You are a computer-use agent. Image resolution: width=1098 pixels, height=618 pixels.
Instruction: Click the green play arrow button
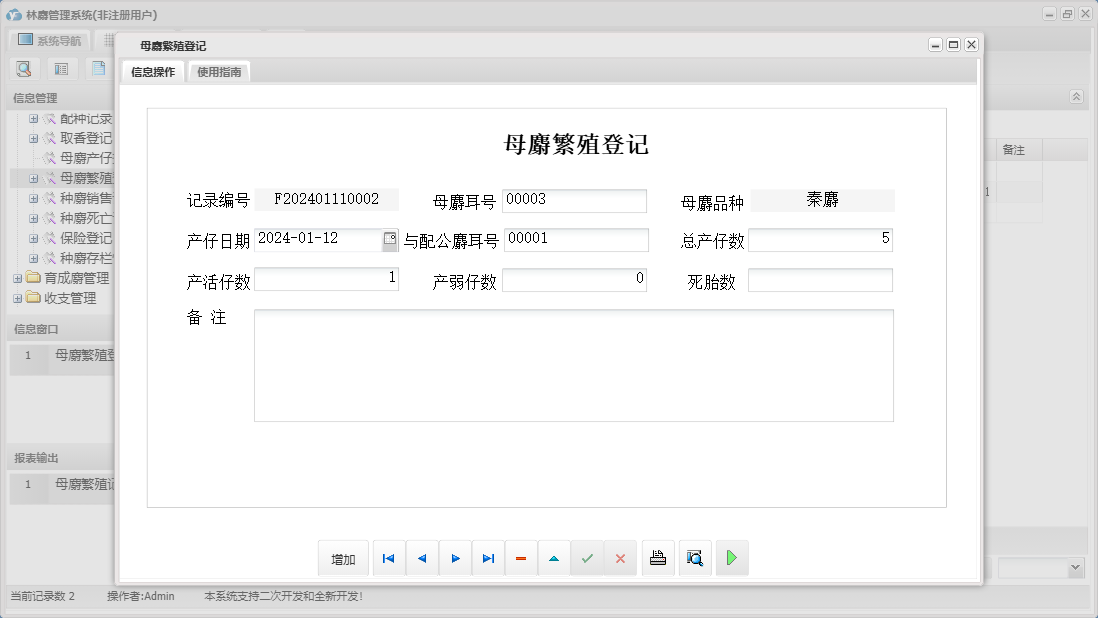point(732,559)
